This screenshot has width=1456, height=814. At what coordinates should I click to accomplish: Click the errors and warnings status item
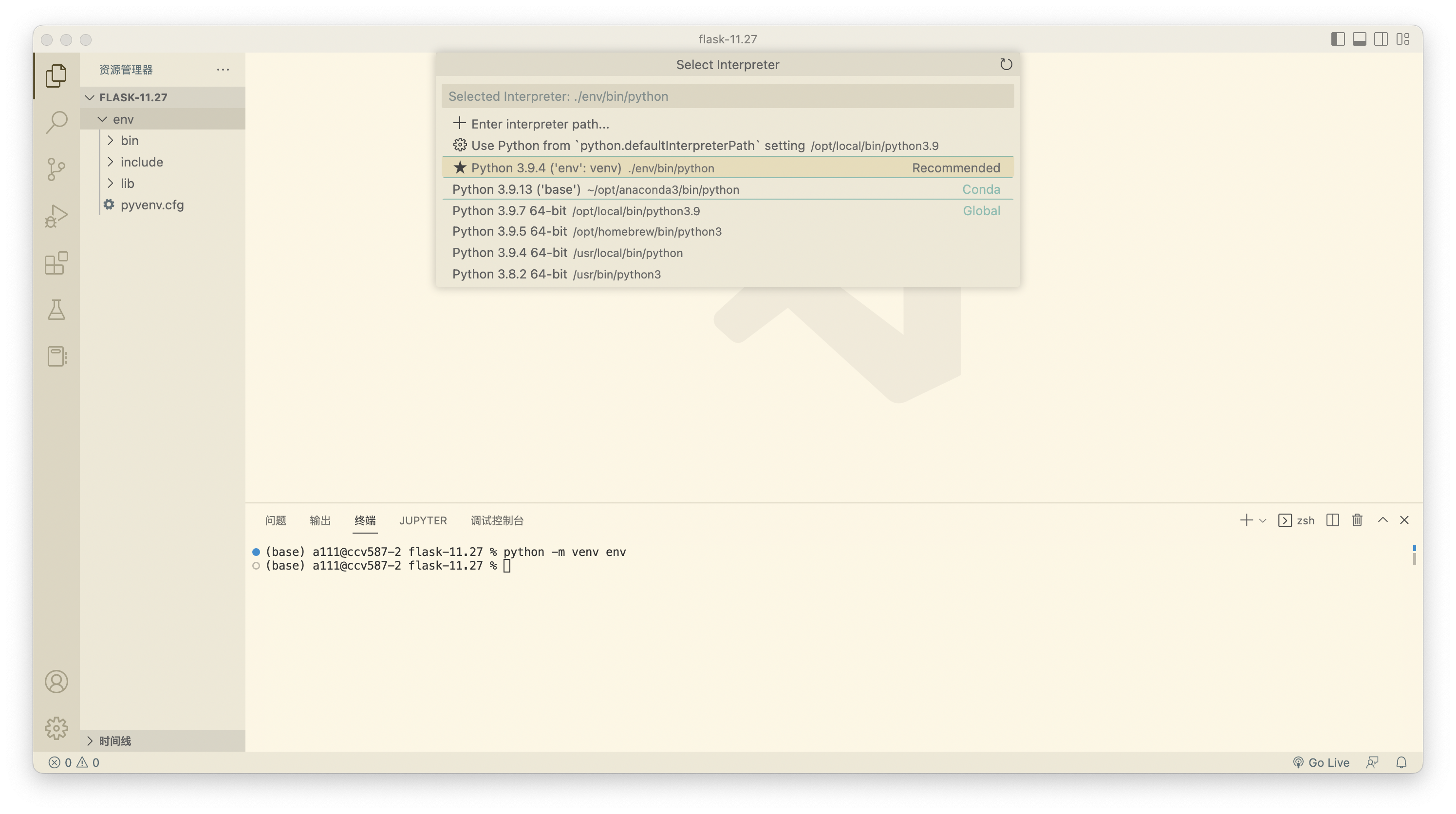pos(74,762)
